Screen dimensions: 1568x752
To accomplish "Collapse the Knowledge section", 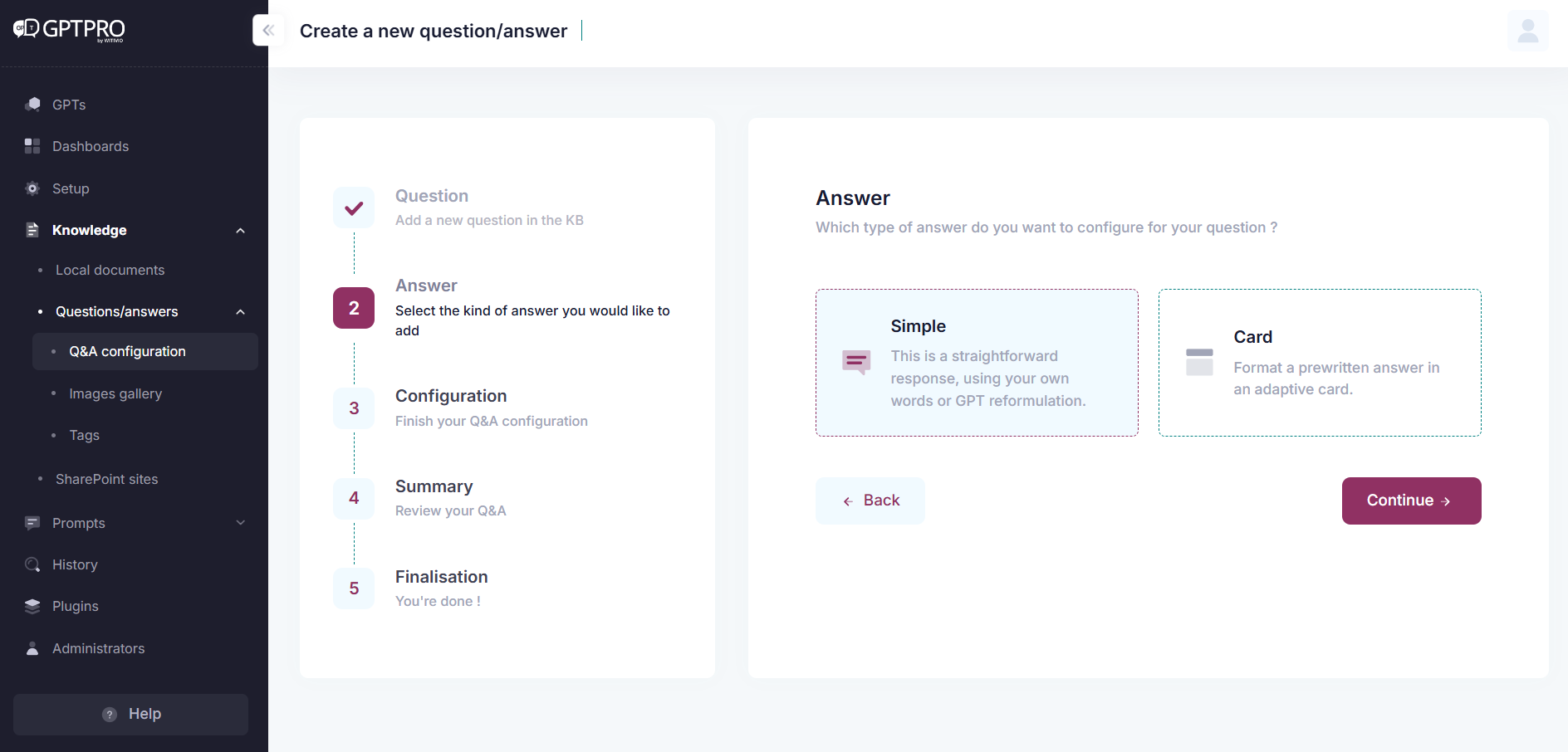I will pos(240,230).
